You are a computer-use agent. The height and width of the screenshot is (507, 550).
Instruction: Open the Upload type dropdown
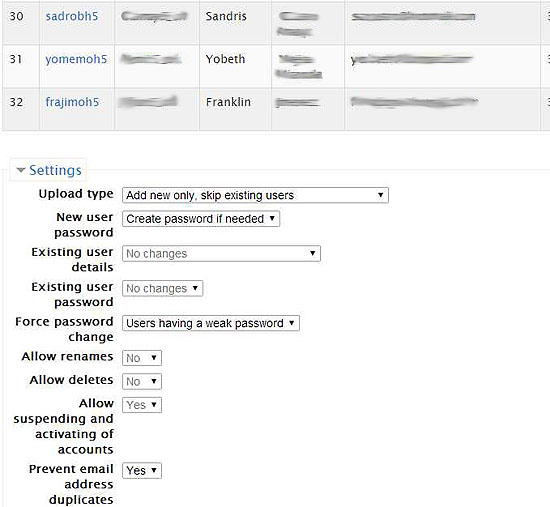(x=255, y=195)
